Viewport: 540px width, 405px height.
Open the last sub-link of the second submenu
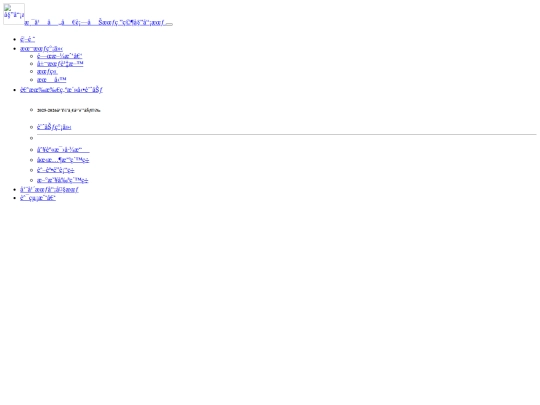63,180
